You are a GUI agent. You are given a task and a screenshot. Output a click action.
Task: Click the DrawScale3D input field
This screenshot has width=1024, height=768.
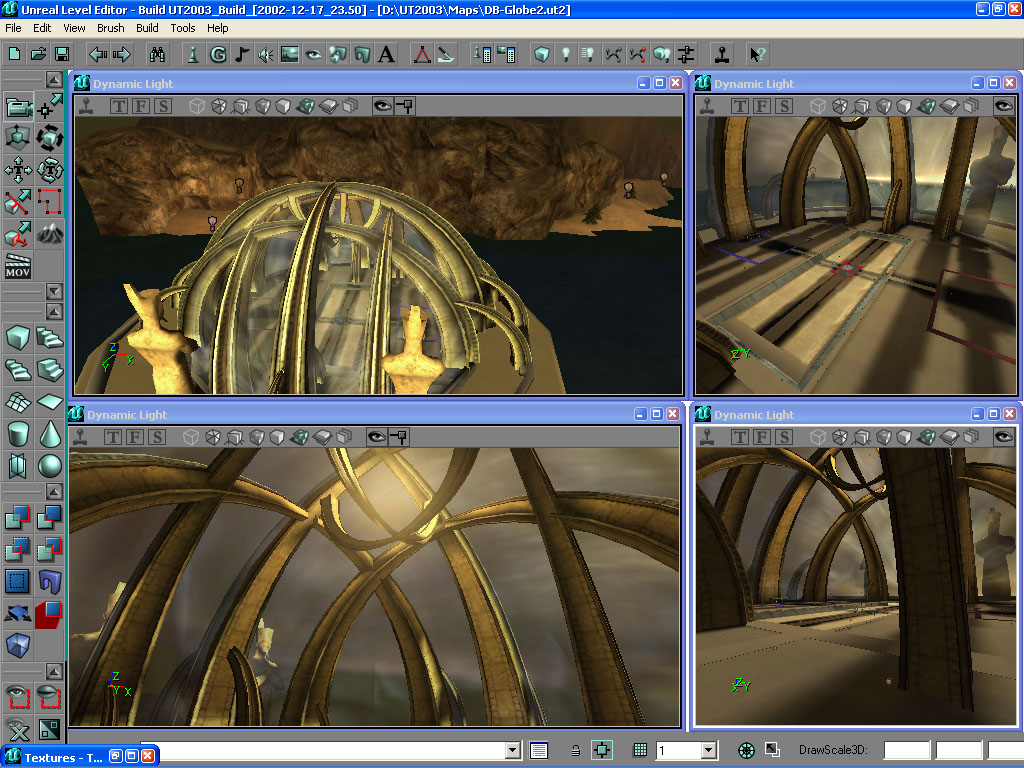907,750
